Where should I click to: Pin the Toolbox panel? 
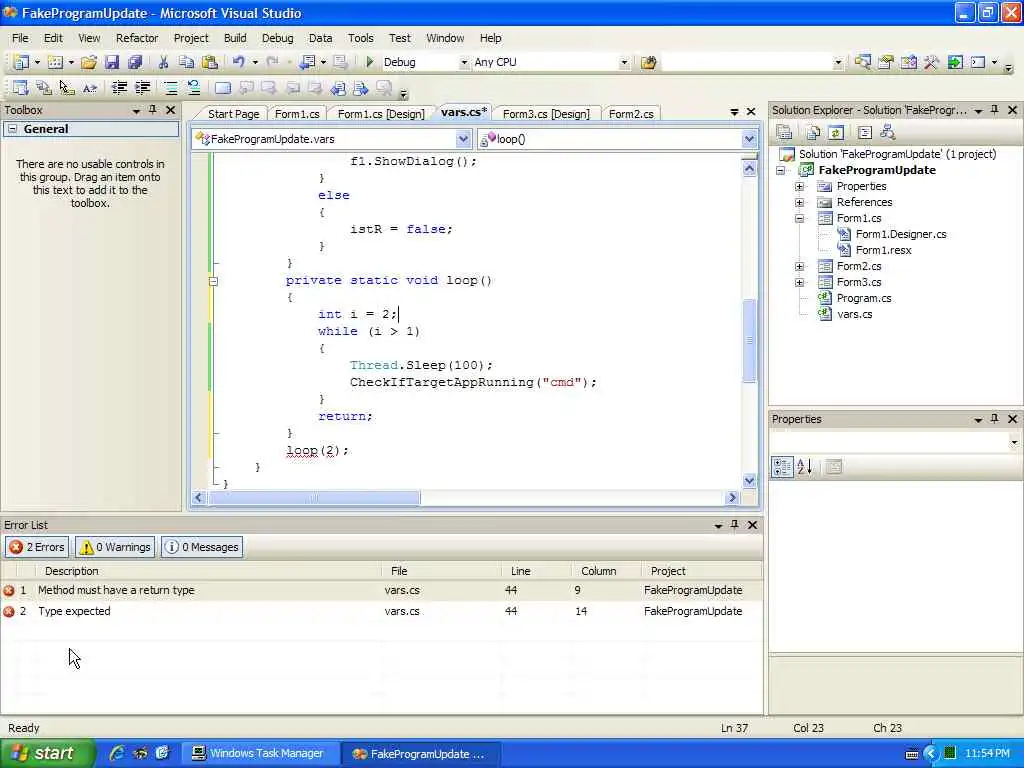click(153, 110)
